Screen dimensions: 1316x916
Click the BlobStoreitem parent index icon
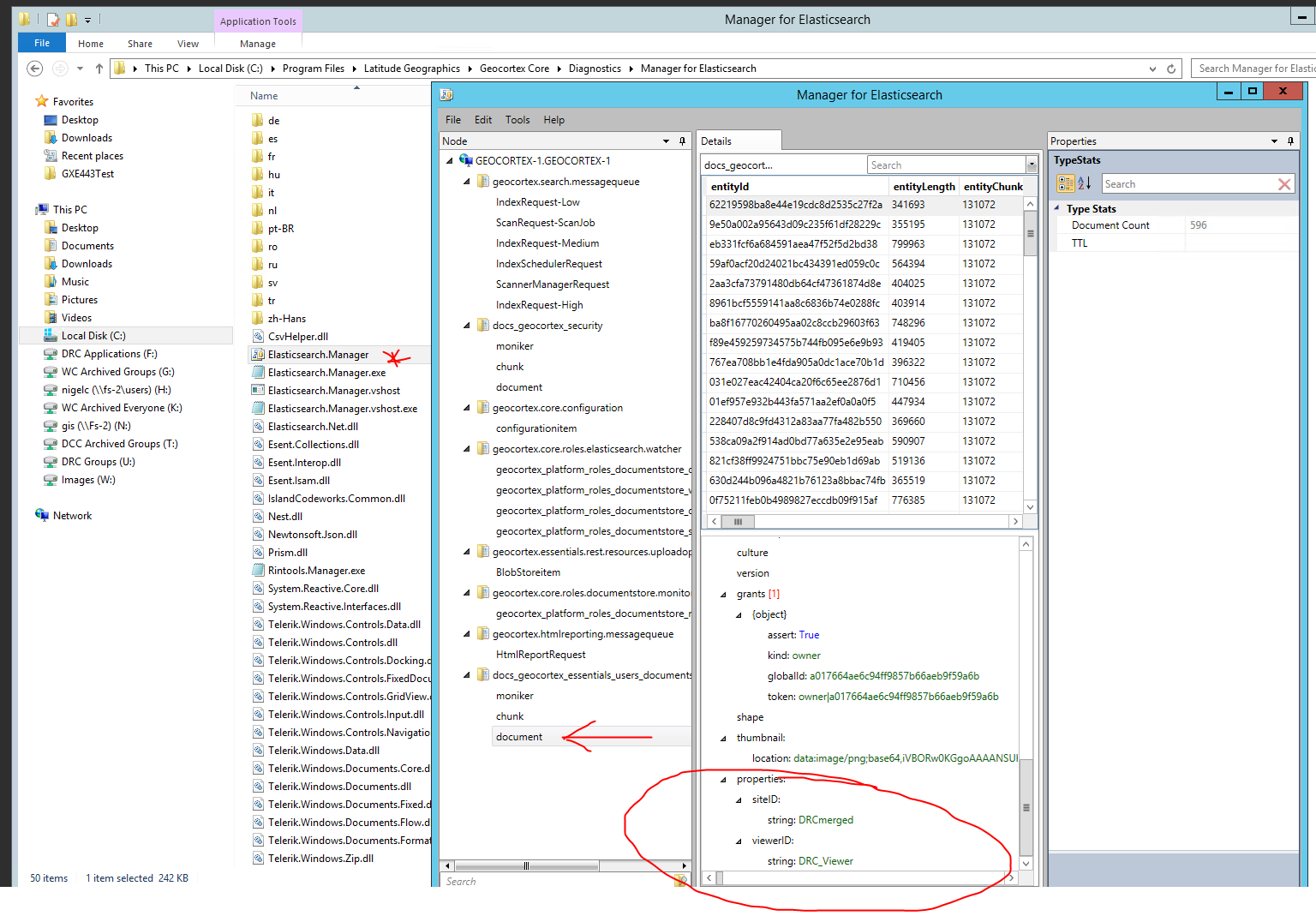[483, 552]
